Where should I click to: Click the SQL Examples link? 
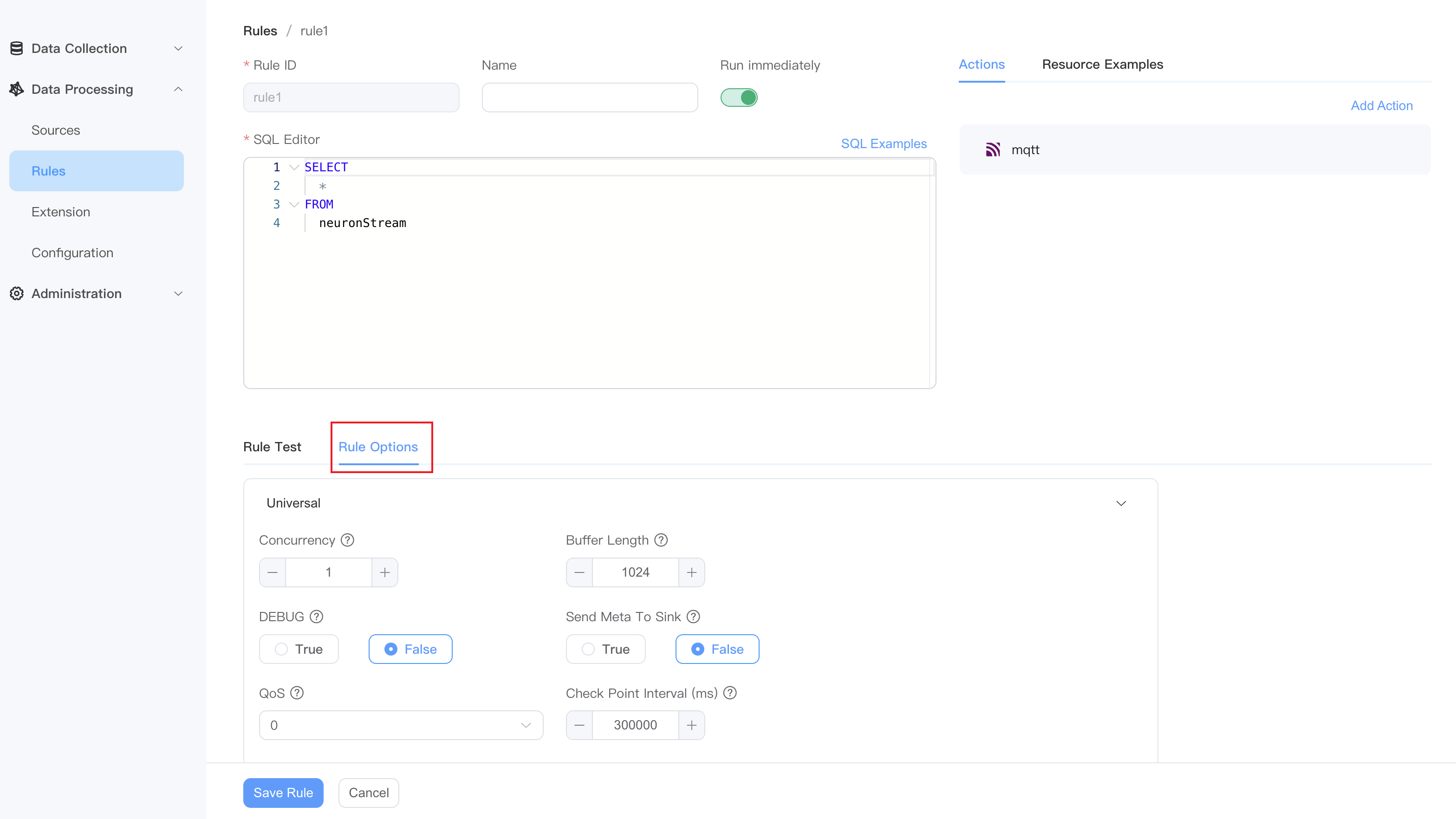coord(884,143)
